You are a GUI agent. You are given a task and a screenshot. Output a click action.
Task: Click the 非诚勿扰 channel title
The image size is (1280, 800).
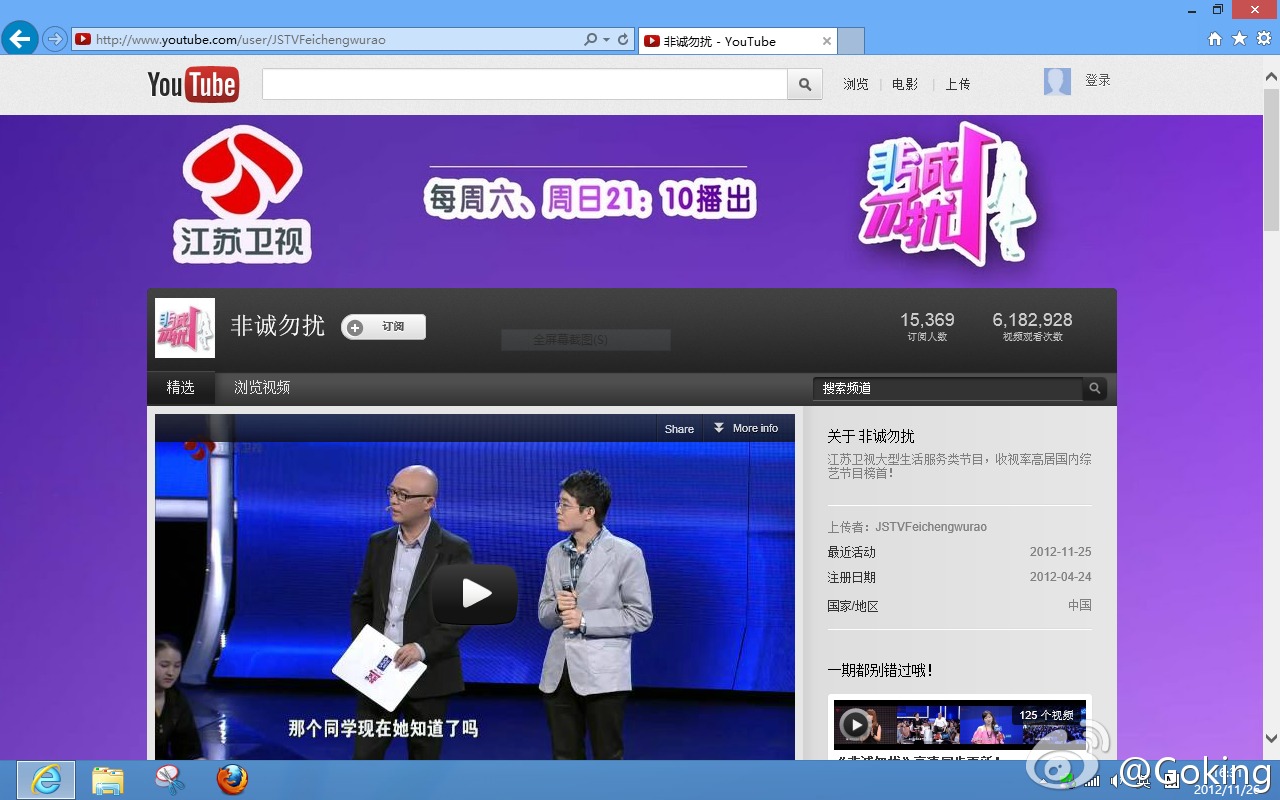pos(278,326)
